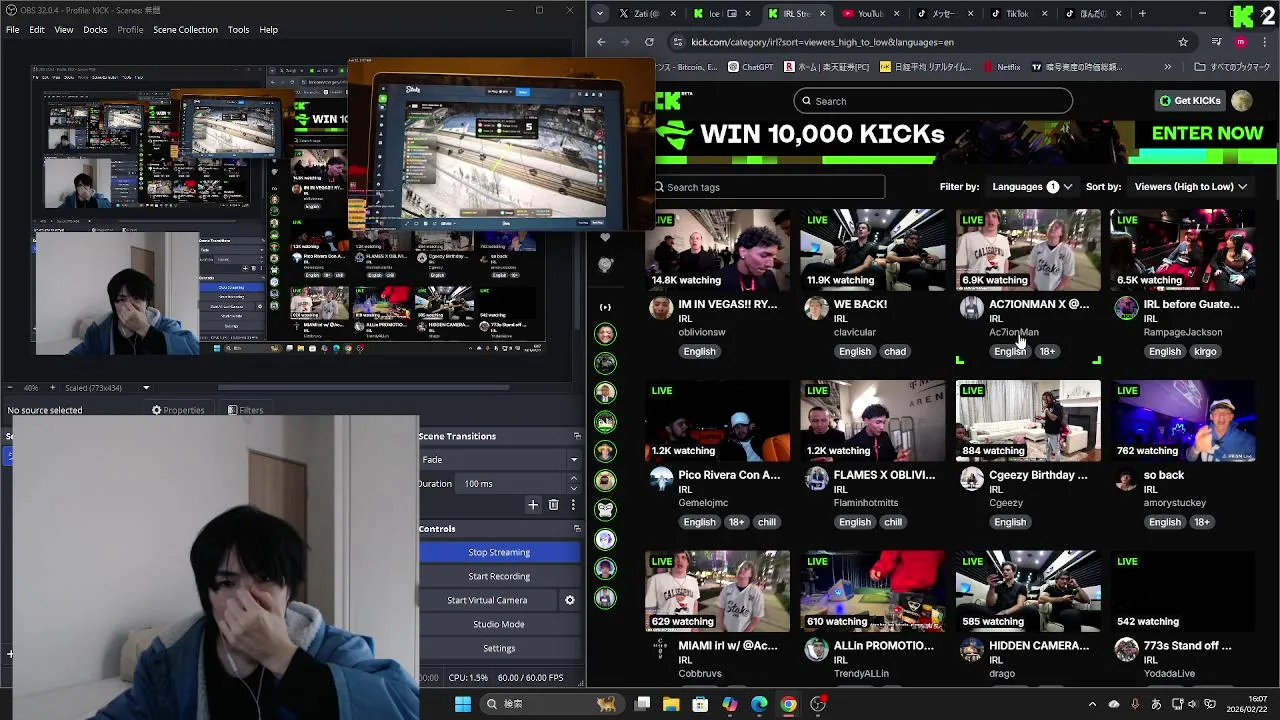Image resolution: width=1280 pixels, height=720 pixels.
Task: Click the Kick Search field
Action: pos(934,101)
